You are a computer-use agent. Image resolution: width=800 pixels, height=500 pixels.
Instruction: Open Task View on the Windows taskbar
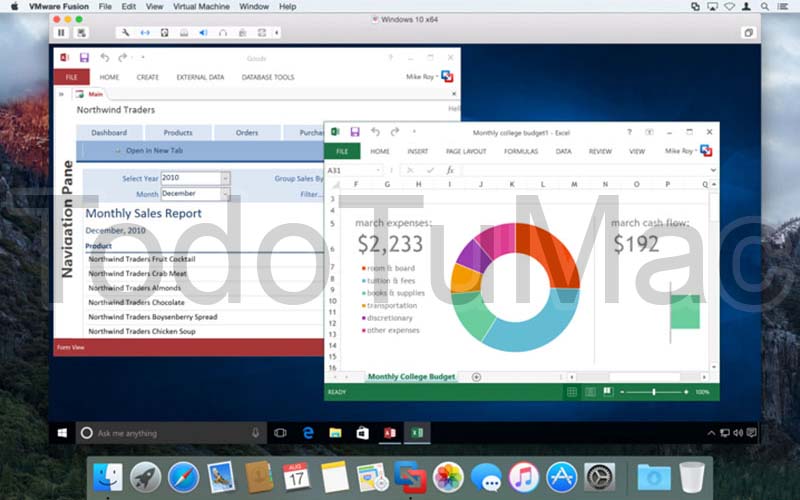(x=280, y=433)
